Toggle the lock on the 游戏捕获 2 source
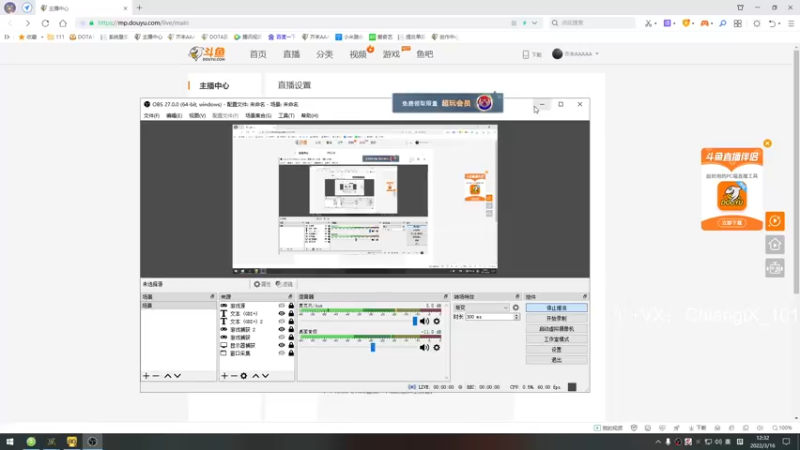The width and height of the screenshot is (800, 450). click(291, 330)
